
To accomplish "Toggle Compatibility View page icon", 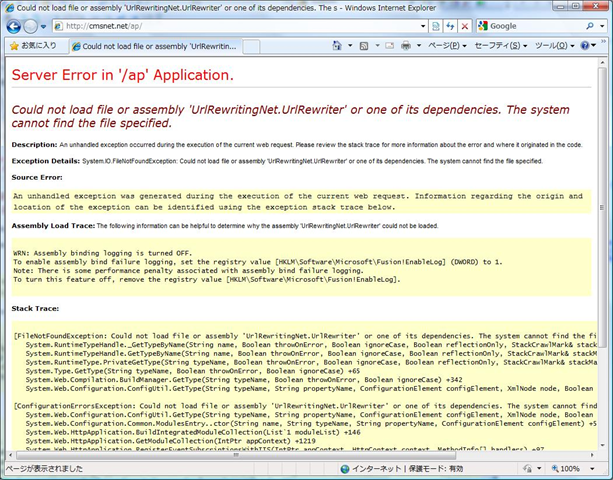I will tap(436, 26).
